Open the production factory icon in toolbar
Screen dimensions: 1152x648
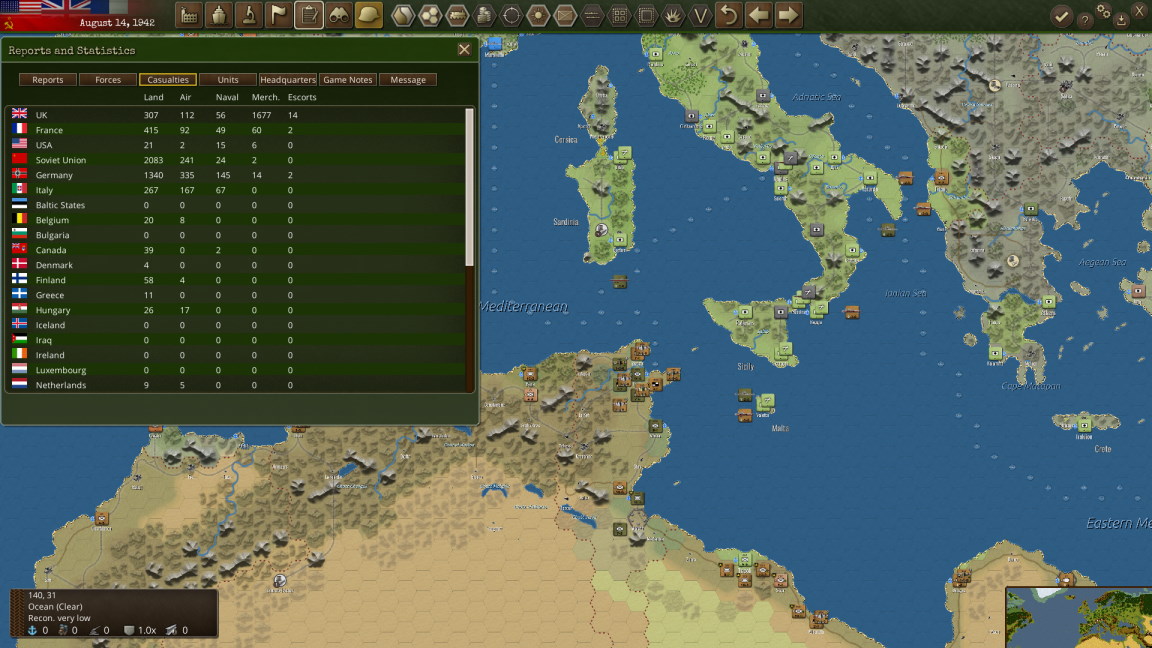pos(189,15)
